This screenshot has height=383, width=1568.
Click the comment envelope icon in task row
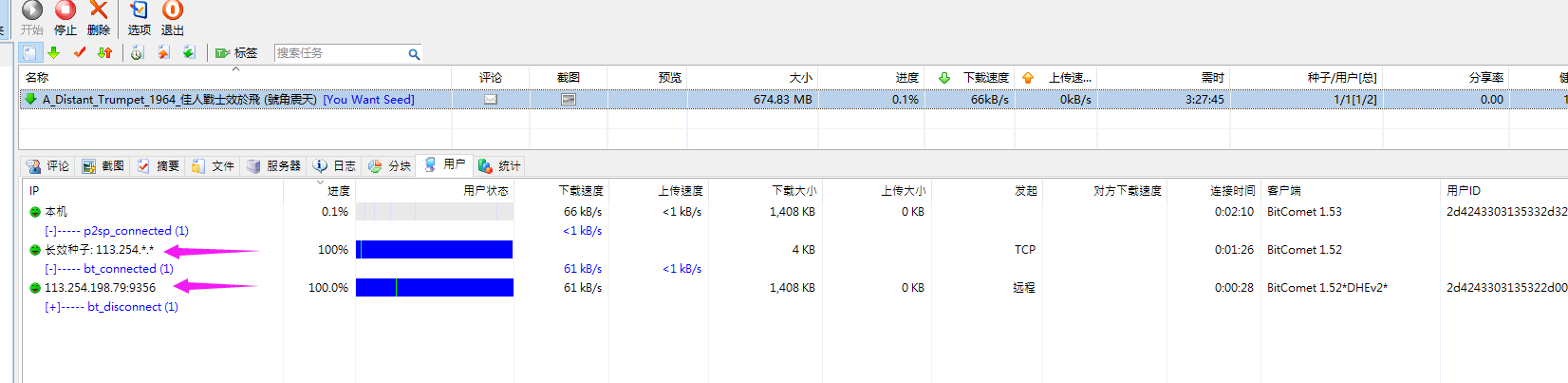point(491,99)
